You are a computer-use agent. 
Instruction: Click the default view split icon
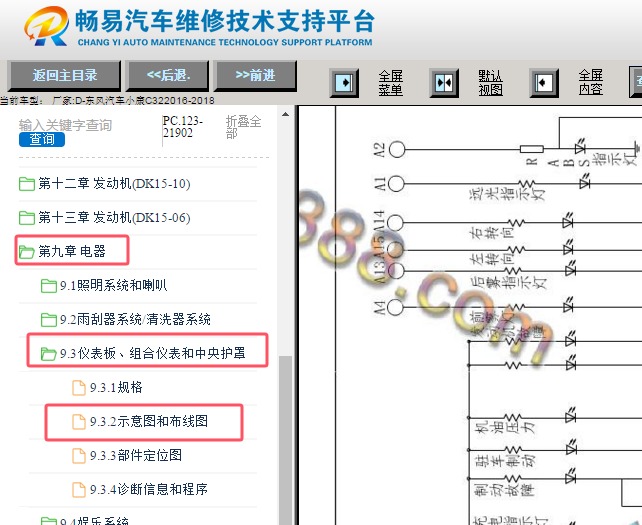pyautogui.click(x=444, y=83)
